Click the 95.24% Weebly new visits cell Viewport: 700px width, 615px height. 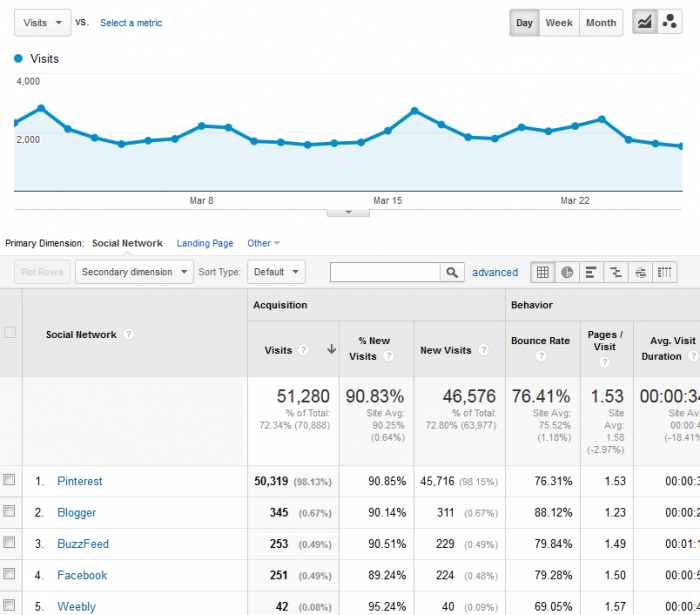pos(387,607)
